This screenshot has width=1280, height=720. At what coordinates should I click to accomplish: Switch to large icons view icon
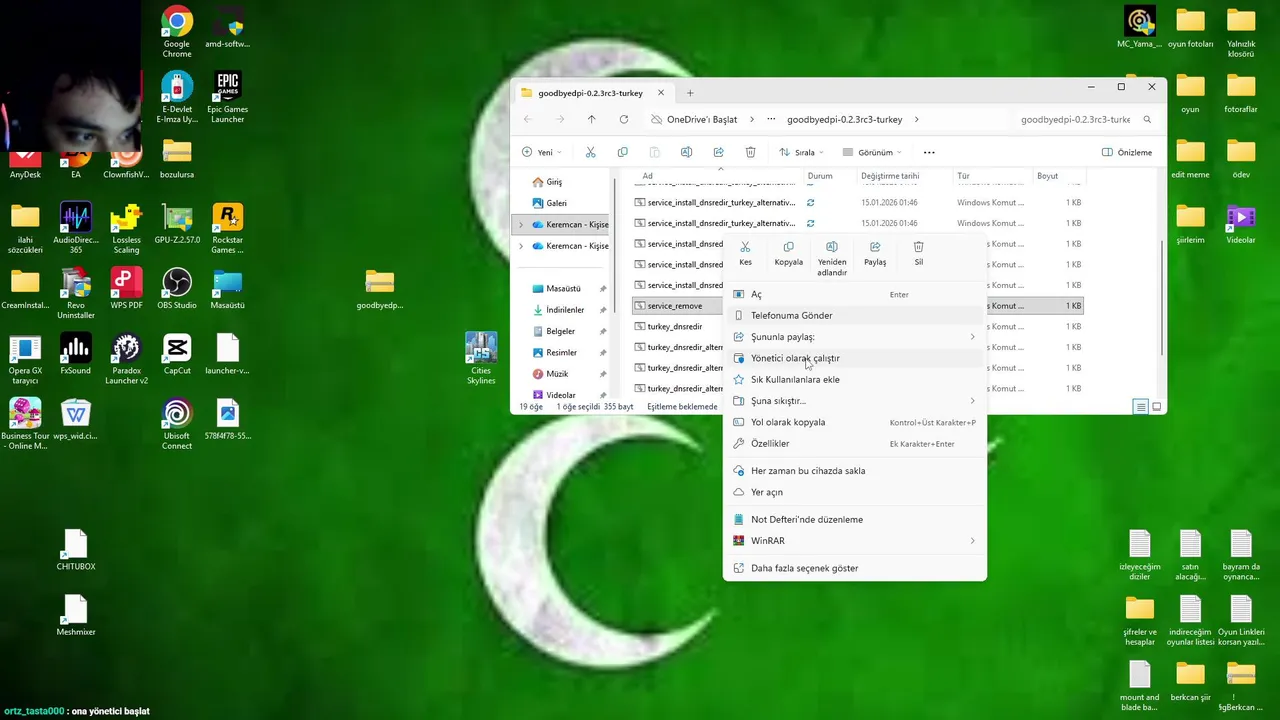(1157, 406)
